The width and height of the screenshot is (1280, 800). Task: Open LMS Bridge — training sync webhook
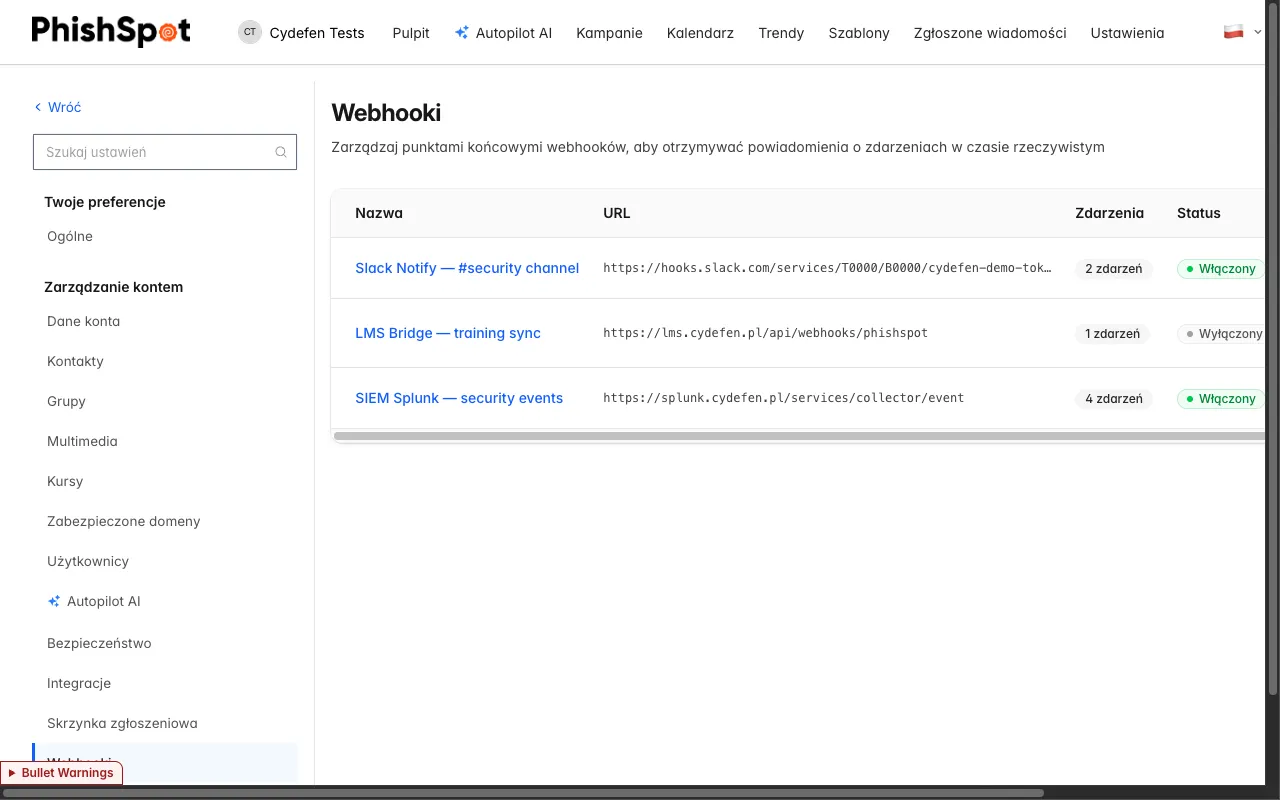pos(448,333)
